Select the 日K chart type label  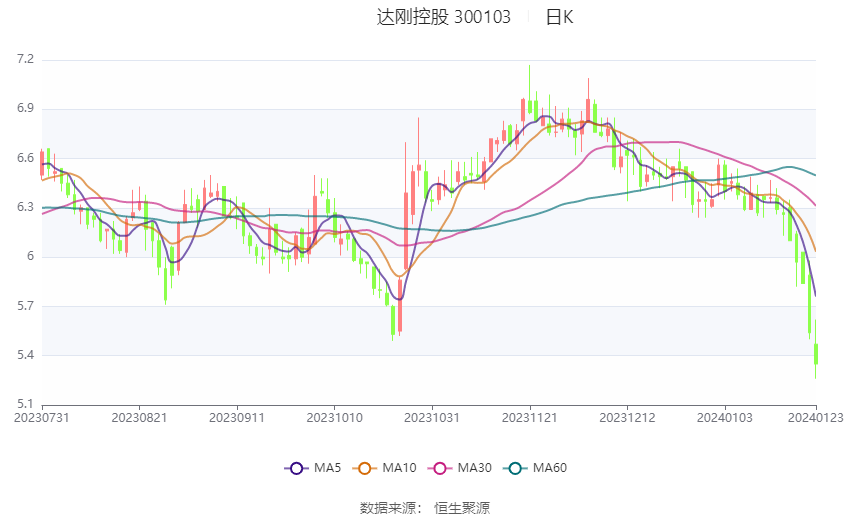(x=559, y=17)
